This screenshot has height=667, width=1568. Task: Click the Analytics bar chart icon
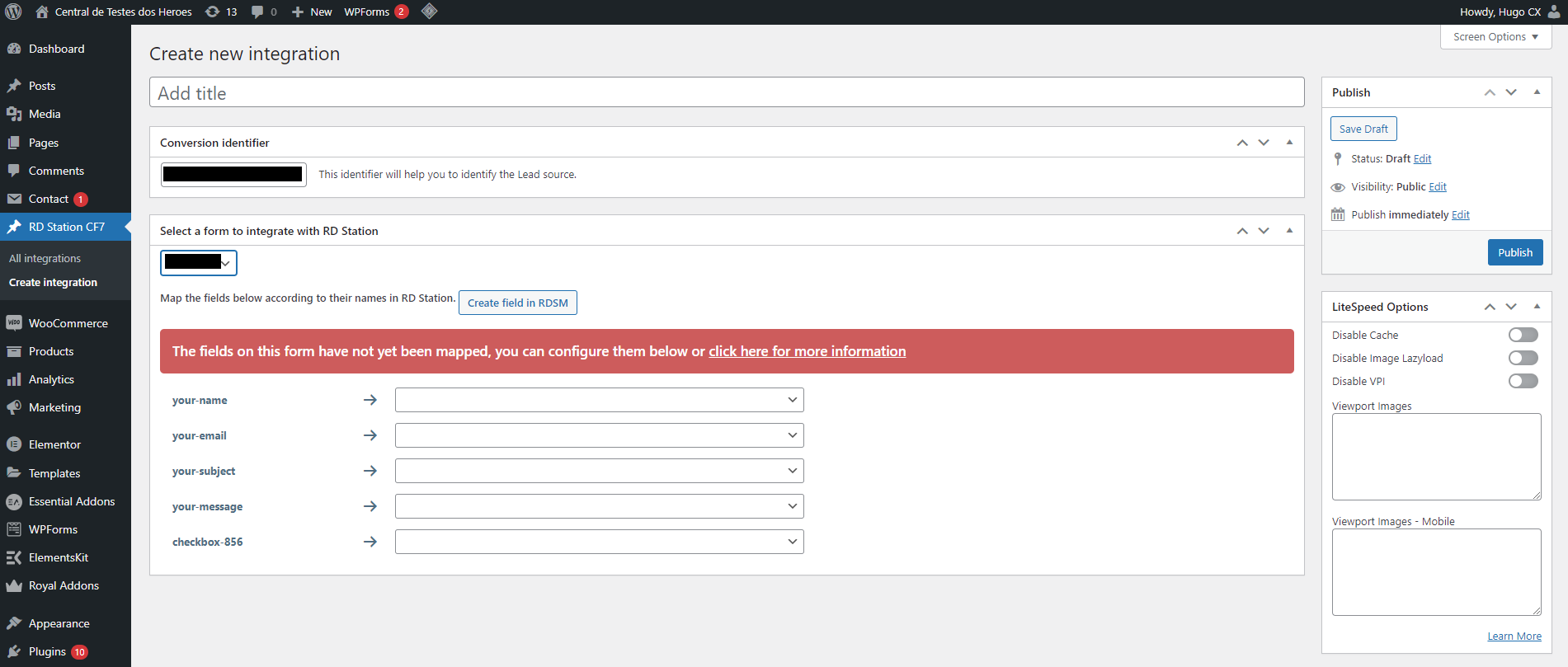pos(14,379)
